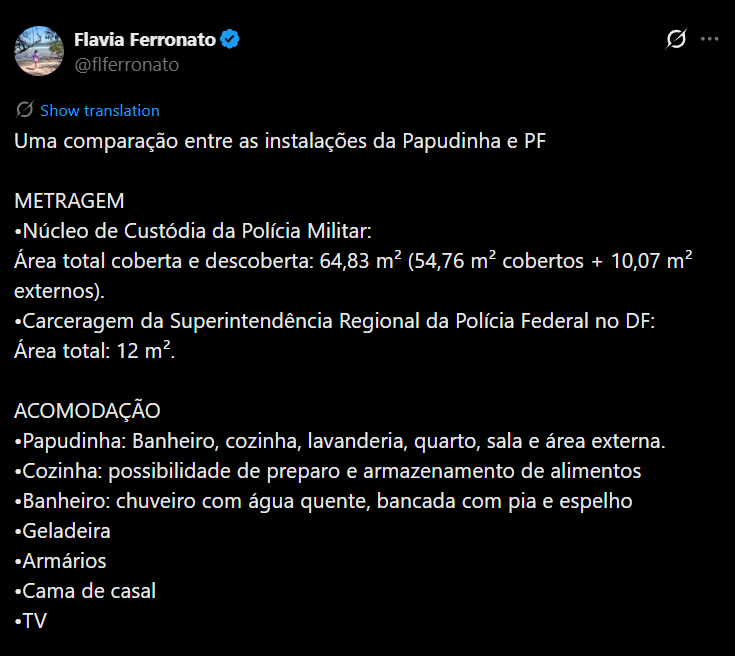735x656 pixels.
Task: Open the @flferronato handle link
Action: pyautogui.click(x=126, y=64)
